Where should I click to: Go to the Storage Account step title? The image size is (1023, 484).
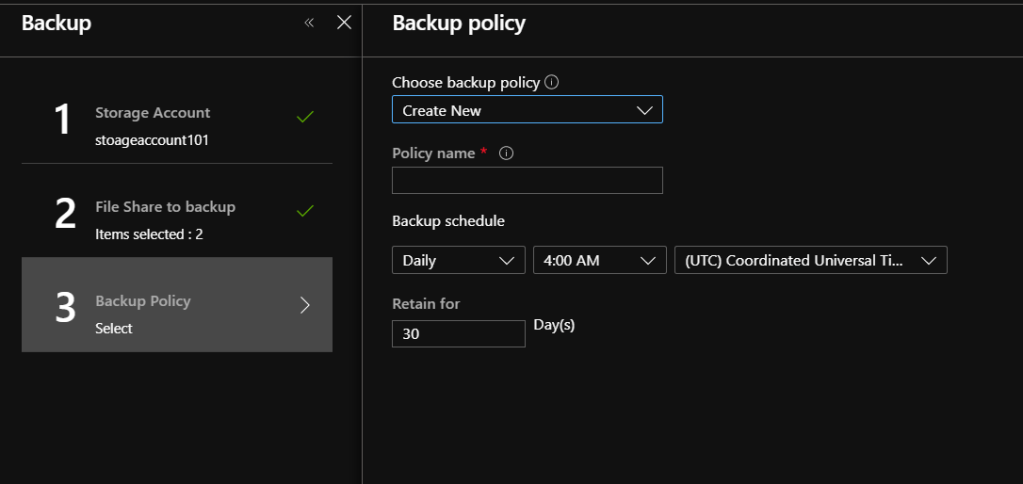[x=152, y=113]
